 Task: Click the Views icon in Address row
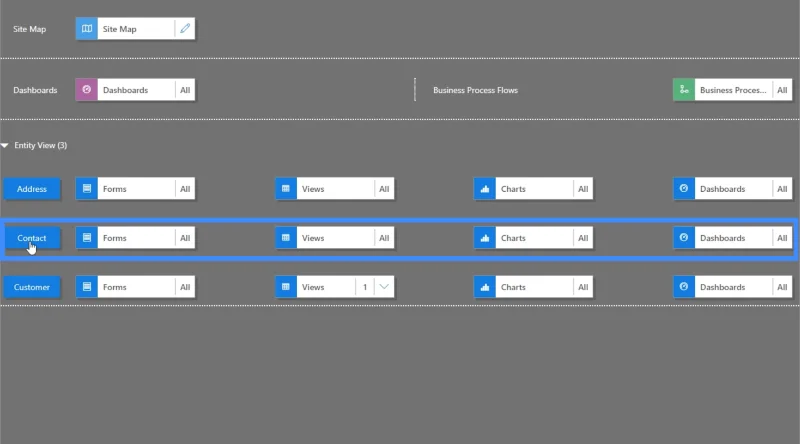pyautogui.click(x=286, y=188)
